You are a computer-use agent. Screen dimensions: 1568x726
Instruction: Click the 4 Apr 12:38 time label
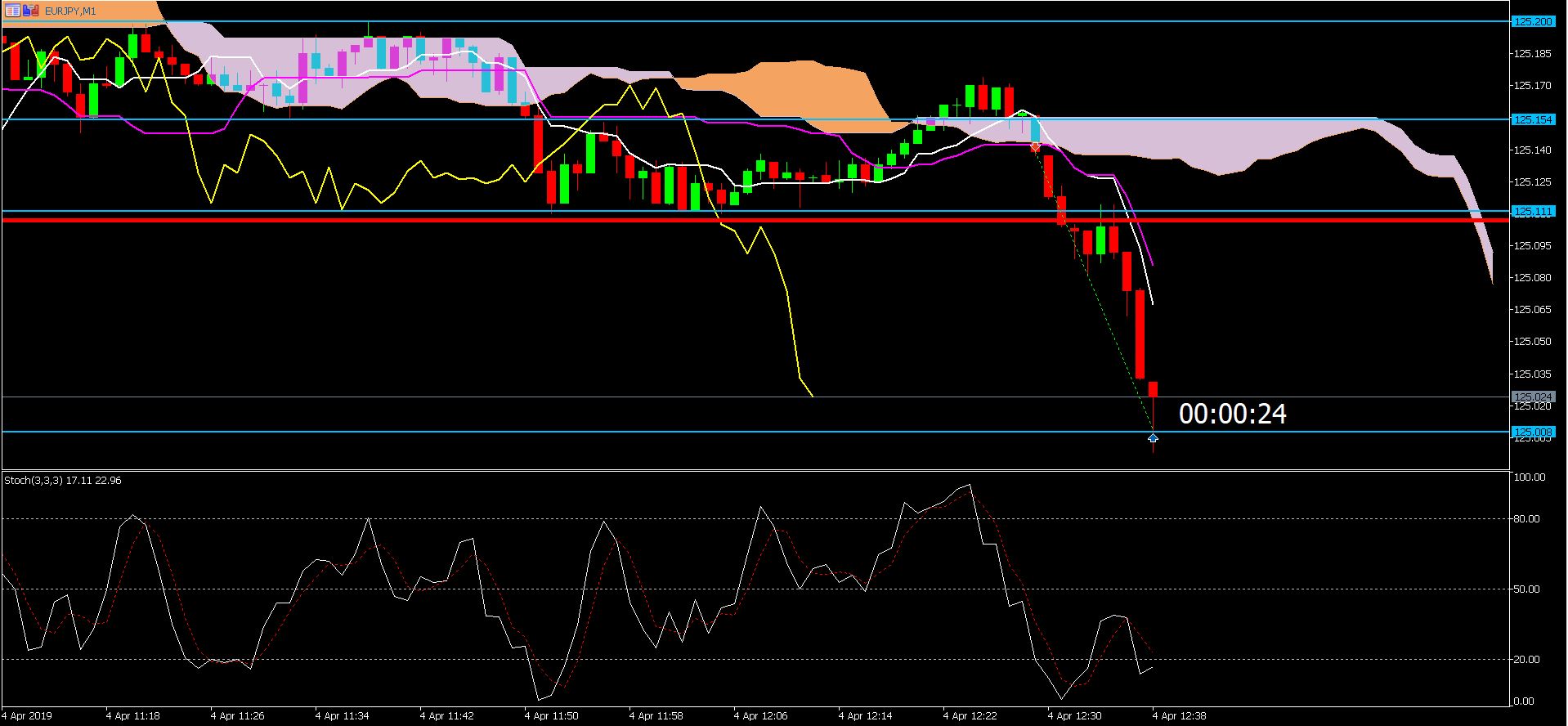tap(1180, 715)
